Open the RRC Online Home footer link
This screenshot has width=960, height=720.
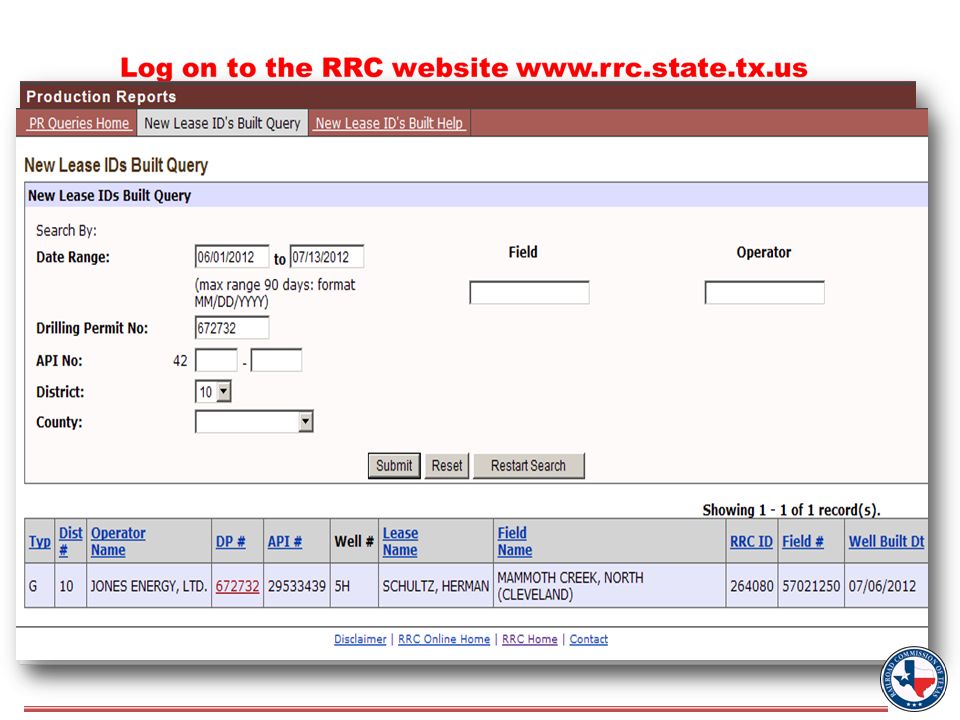[x=444, y=639]
